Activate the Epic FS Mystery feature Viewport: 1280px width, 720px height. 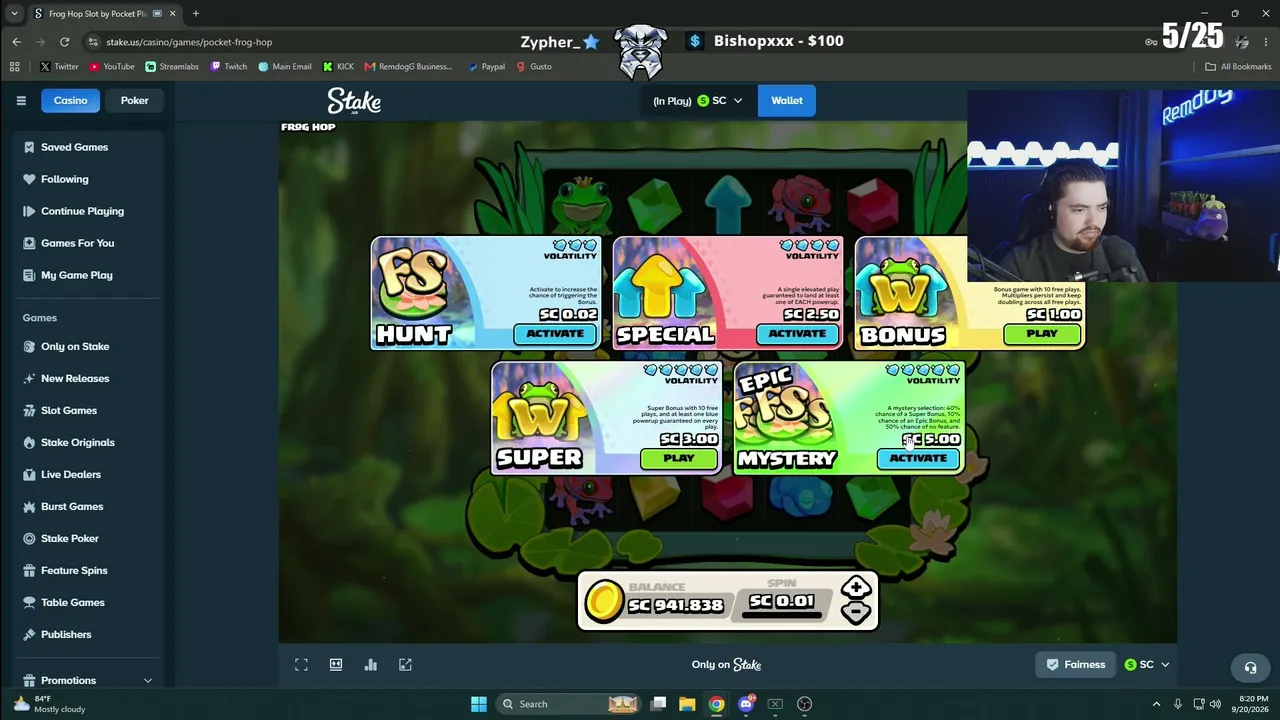tap(918, 458)
